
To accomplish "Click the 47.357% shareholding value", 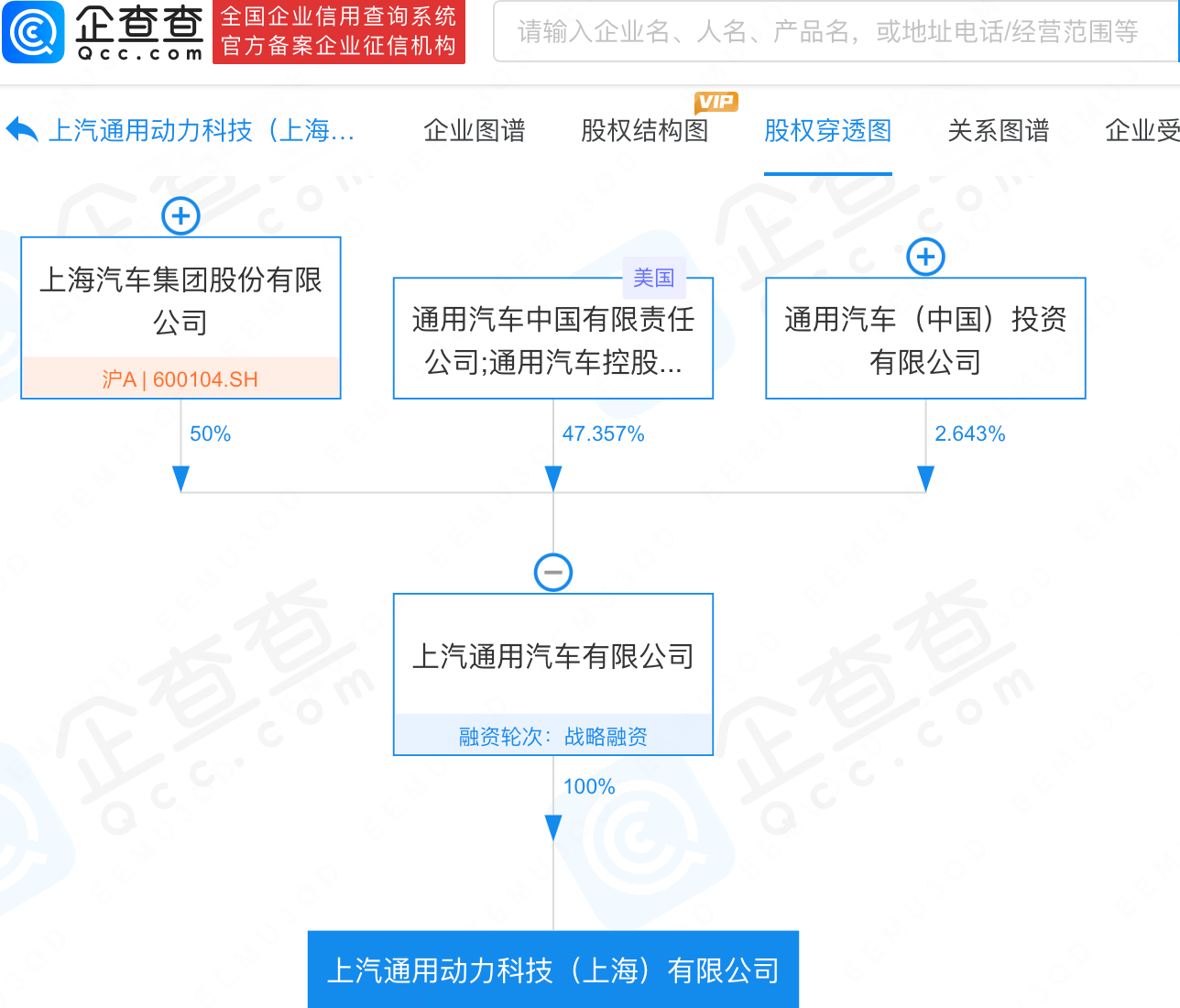I will point(604,434).
